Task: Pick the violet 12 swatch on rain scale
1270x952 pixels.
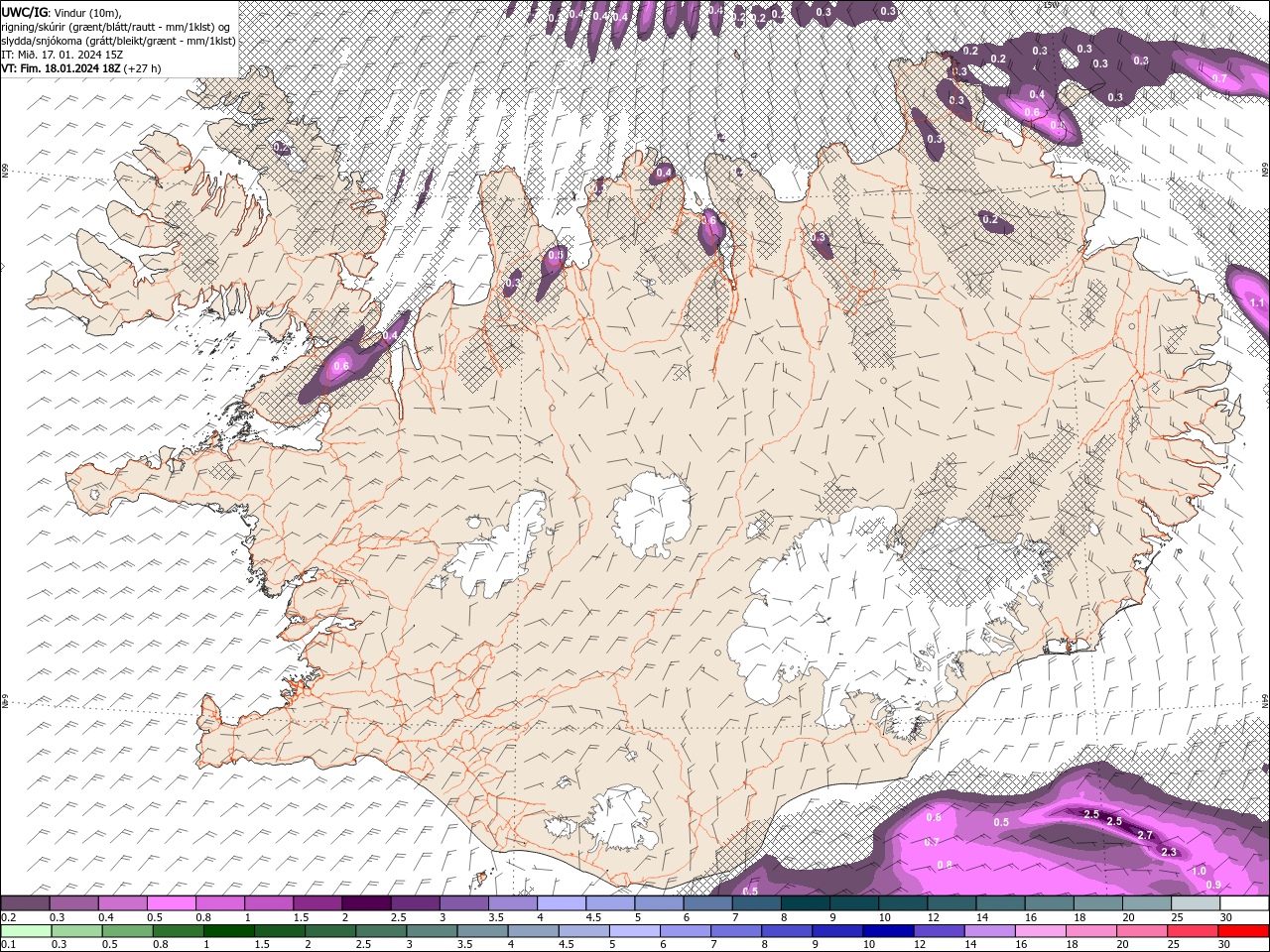Action: tap(939, 931)
